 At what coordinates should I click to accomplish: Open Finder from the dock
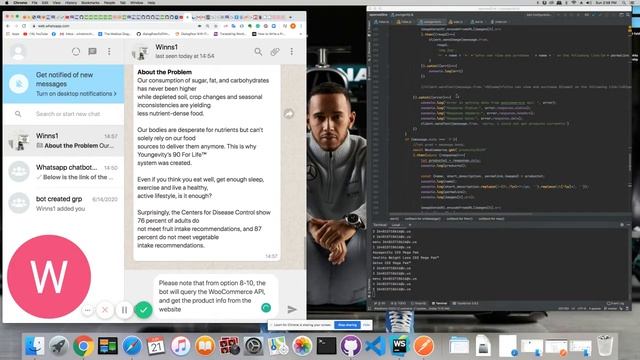(x=34, y=346)
